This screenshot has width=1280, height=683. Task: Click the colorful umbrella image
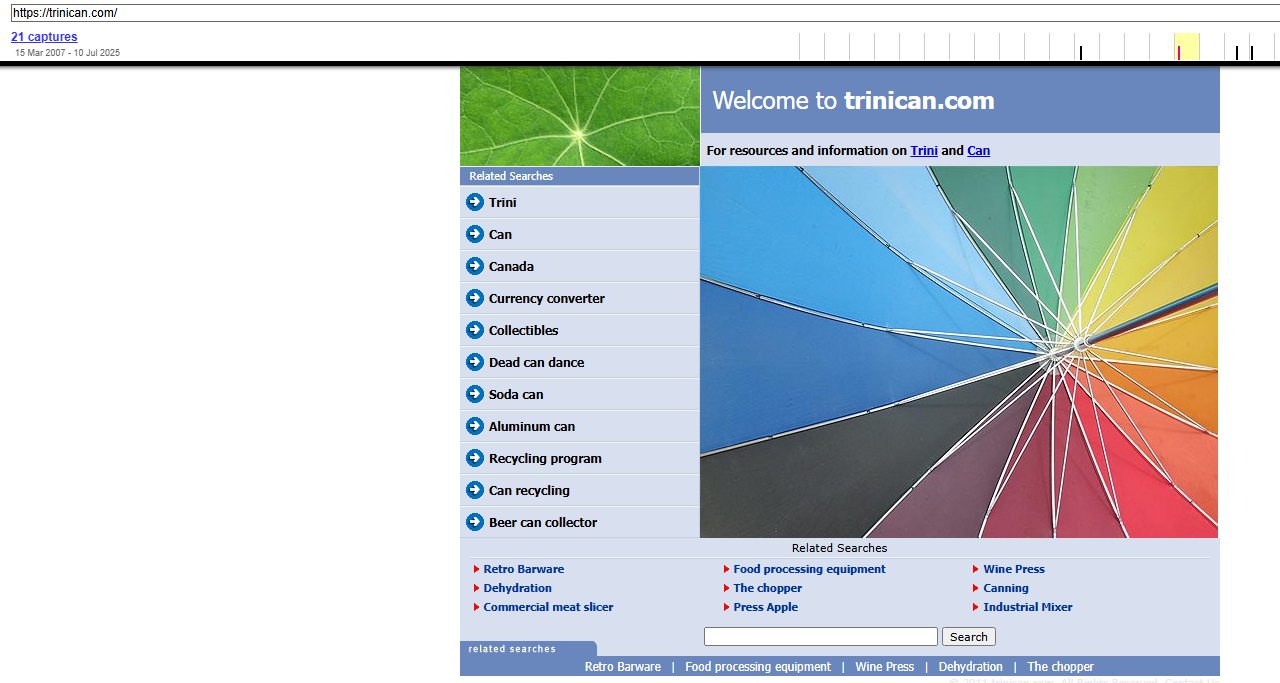[x=958, y=352]
